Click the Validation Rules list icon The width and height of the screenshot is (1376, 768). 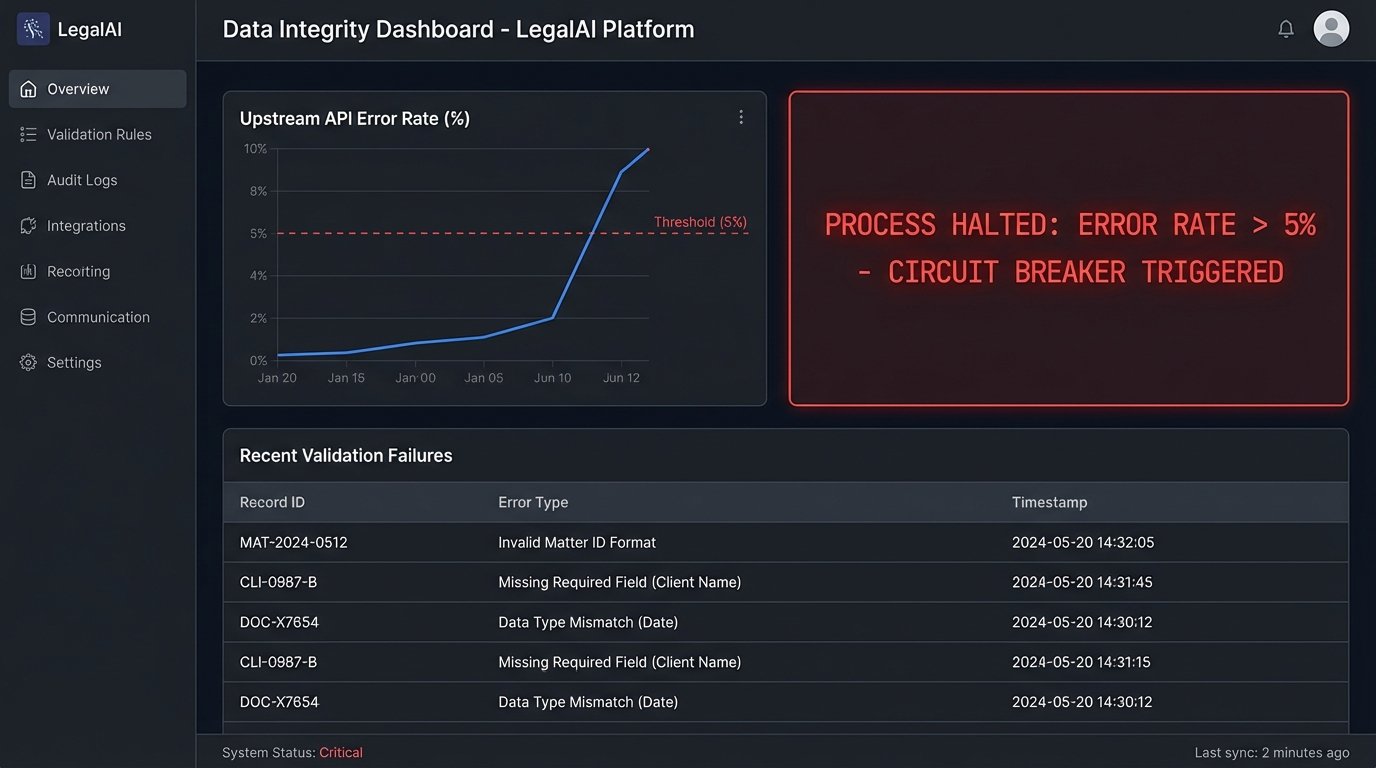(x=28, y=135)
